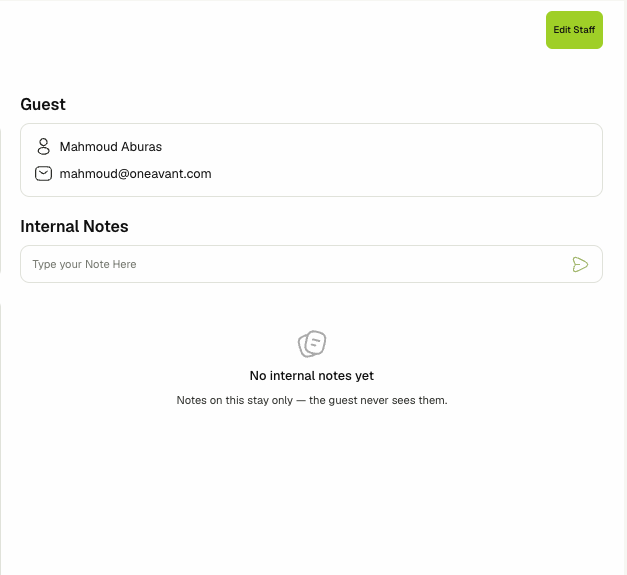This screenshot has height=575, width=627.
Task: Open the mahmoud@oneavant.com email address
Action: click(x=136, y=174)
